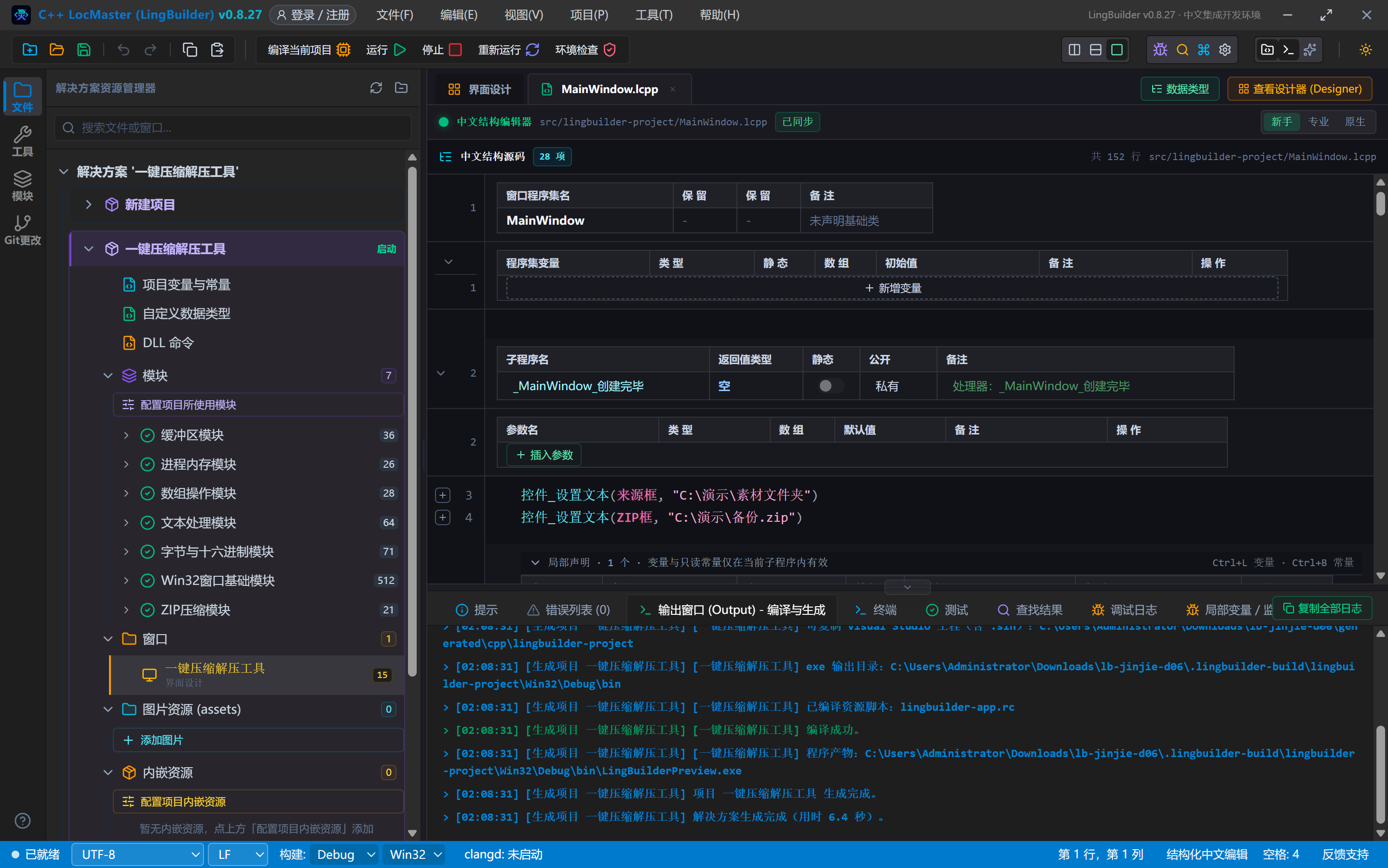Click the AI sparkle icon
This screenshot has height=868, width=1388.
click(x=1310, y=50)
